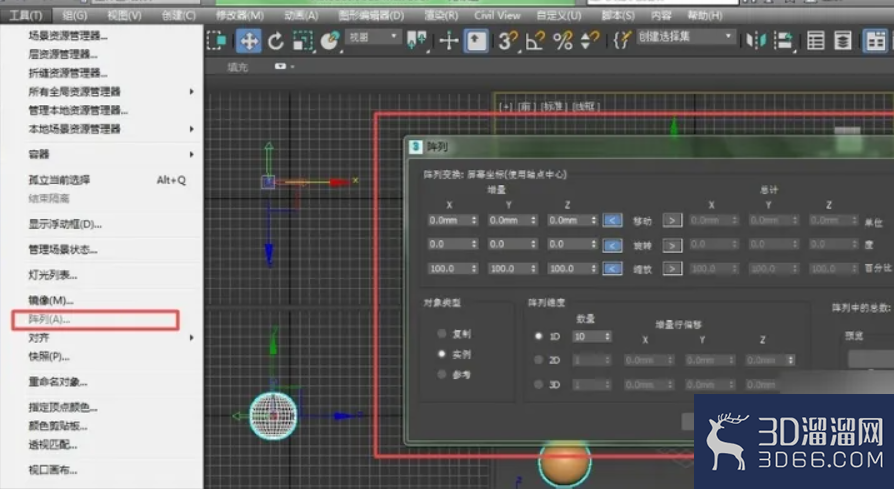Click the 阵列 dialog title icon

coord(416,146)
